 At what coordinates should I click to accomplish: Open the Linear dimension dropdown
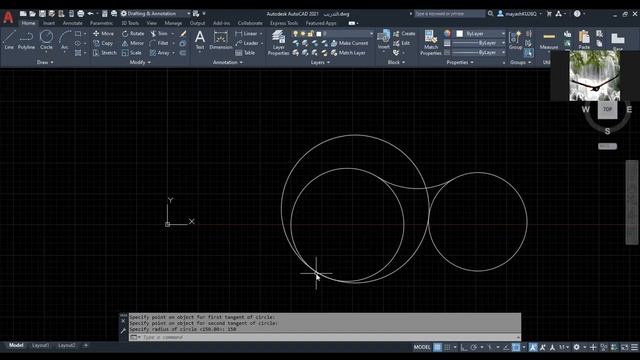(261, 33)
